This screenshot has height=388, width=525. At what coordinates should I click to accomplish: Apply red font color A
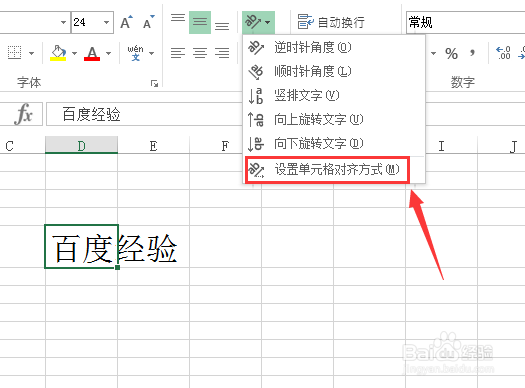point(92,53)
